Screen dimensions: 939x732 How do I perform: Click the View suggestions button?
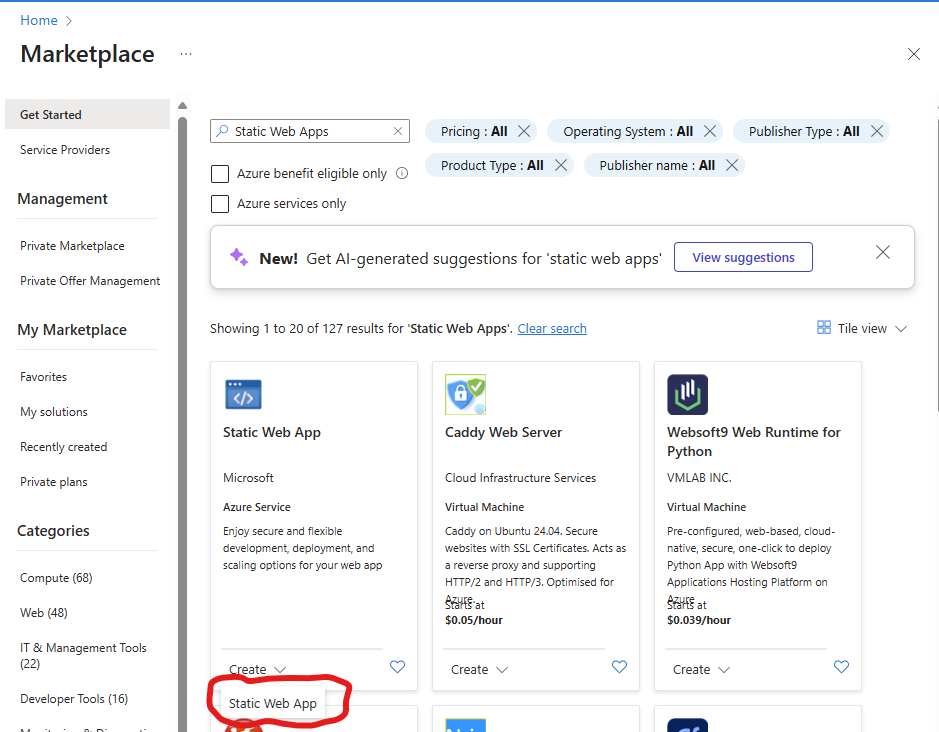click(x=743, y=257)
